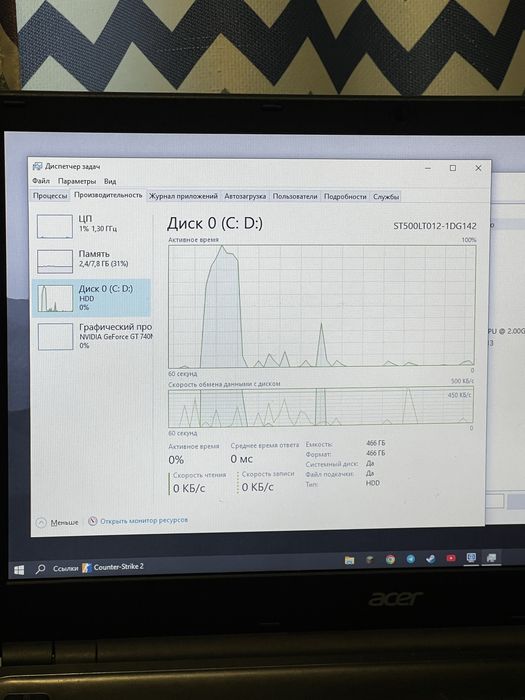Open the YouTube taskbar icon
525x700 pixels.
point(451,558)
